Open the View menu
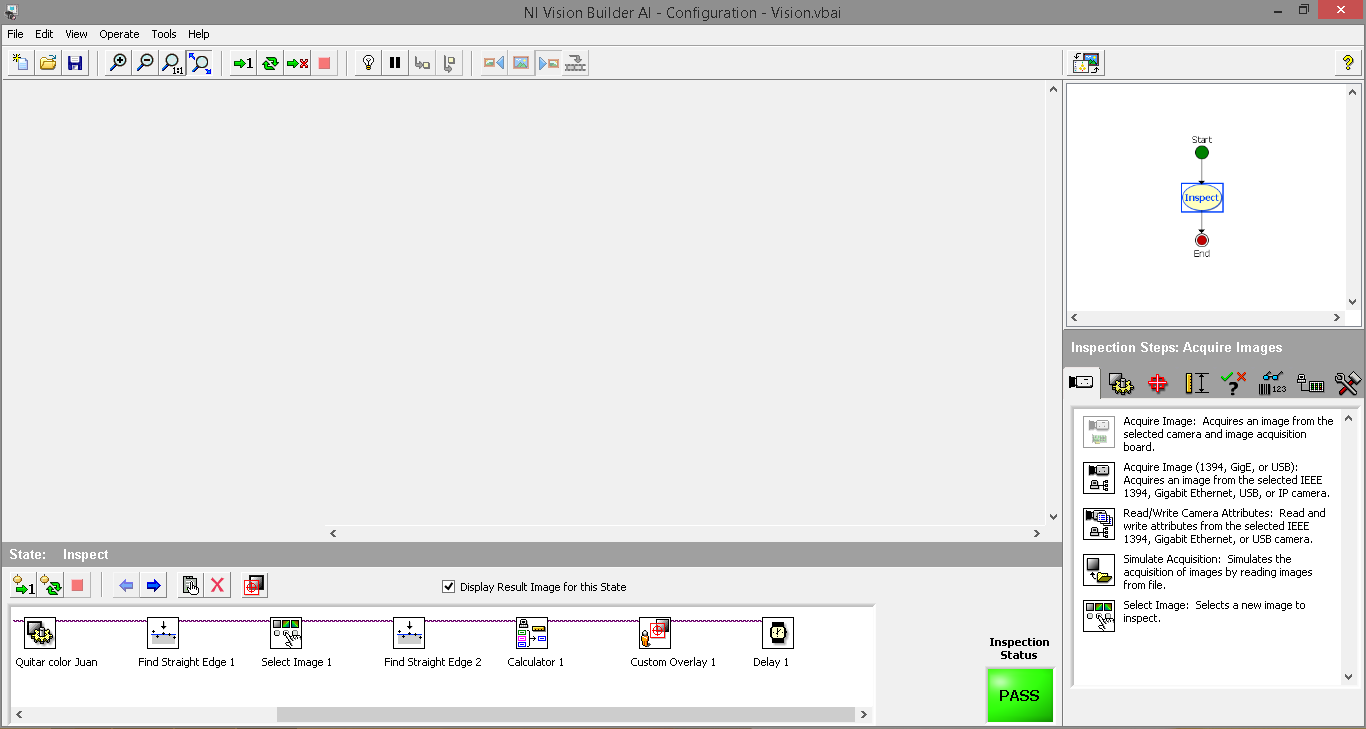 [76, 34]
